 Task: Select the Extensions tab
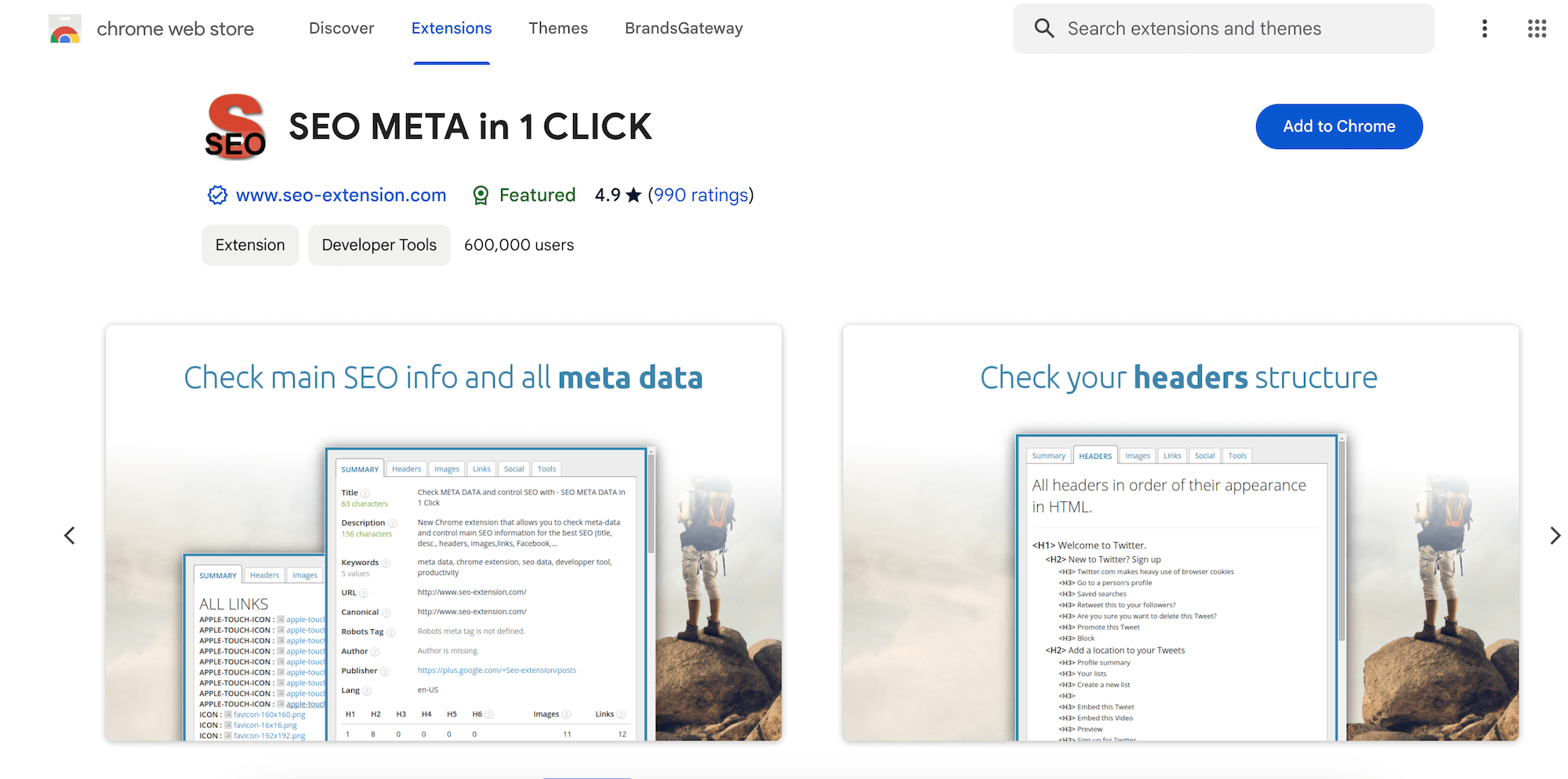pyautogui.click(x=452, y=28)
